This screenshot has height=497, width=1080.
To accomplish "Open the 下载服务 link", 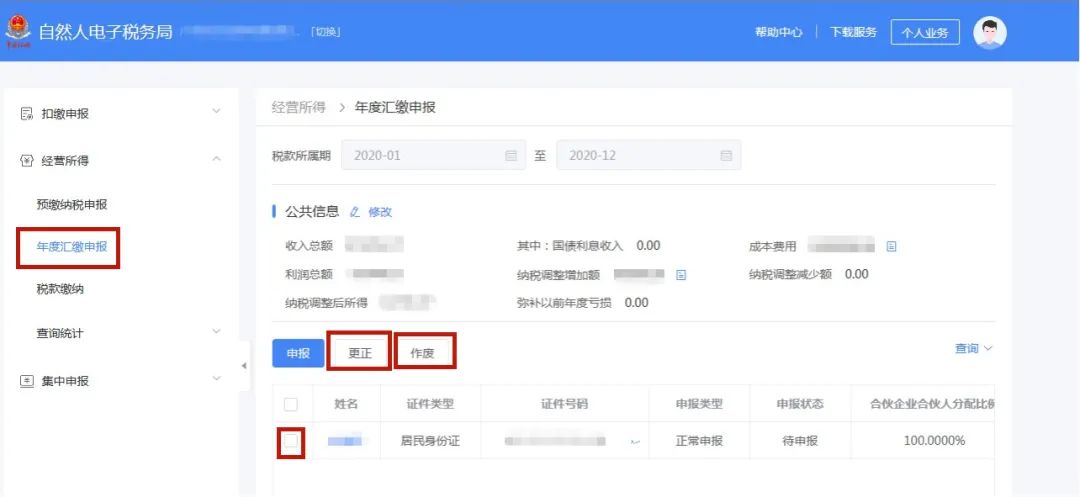I will 853,32.
